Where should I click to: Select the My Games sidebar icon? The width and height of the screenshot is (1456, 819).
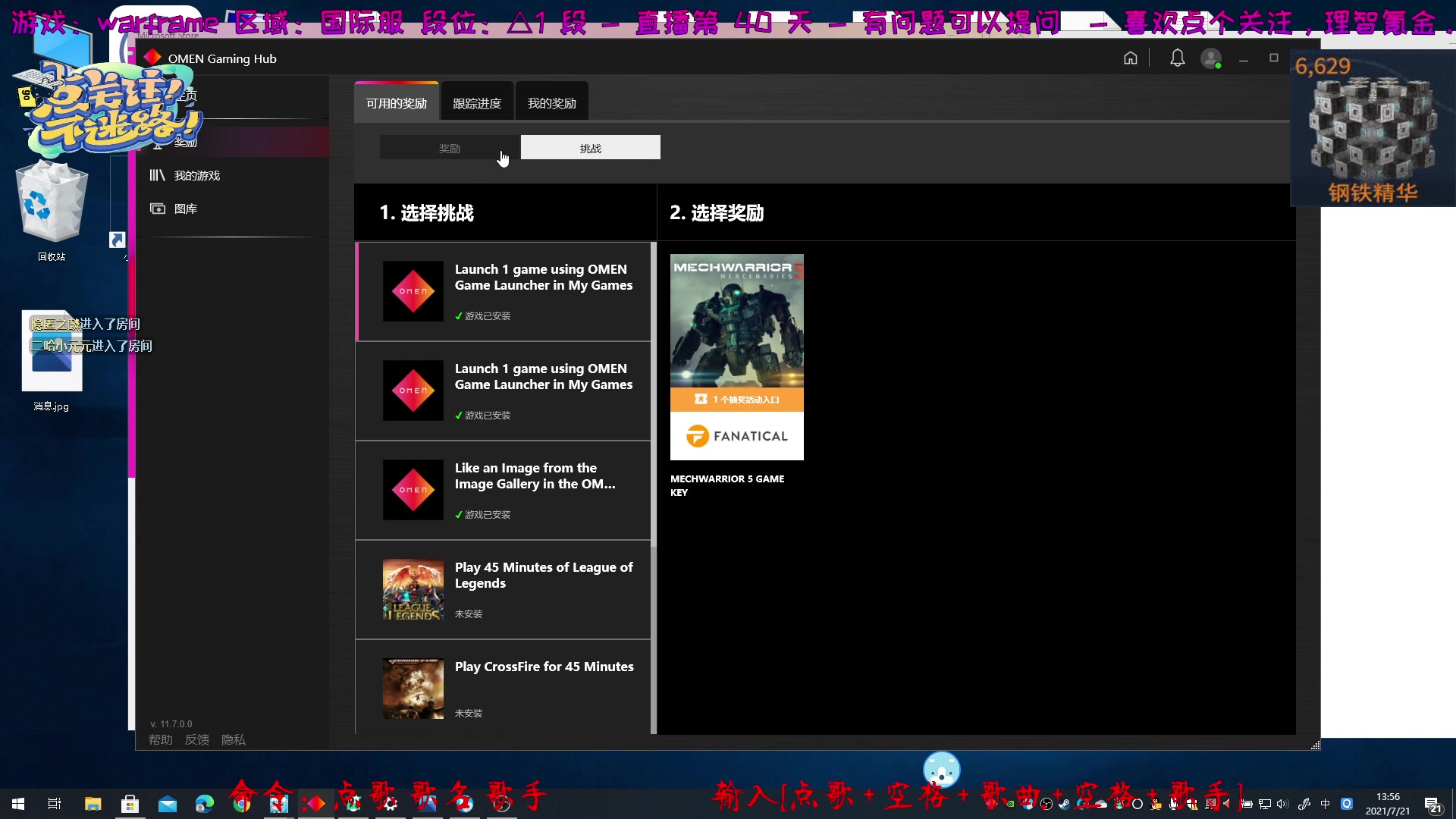[x=156, y=175]
